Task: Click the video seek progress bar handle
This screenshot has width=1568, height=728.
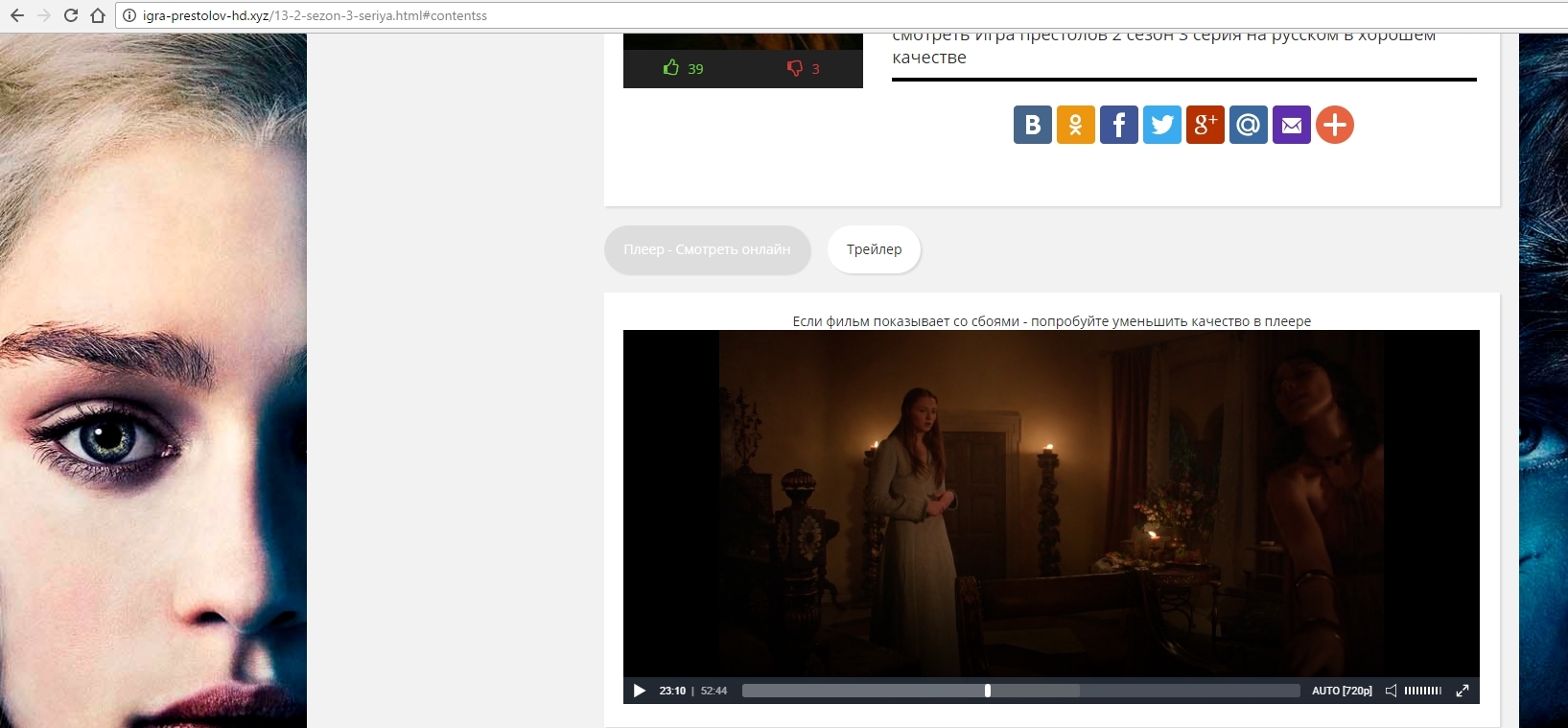Action: (988, 691)
